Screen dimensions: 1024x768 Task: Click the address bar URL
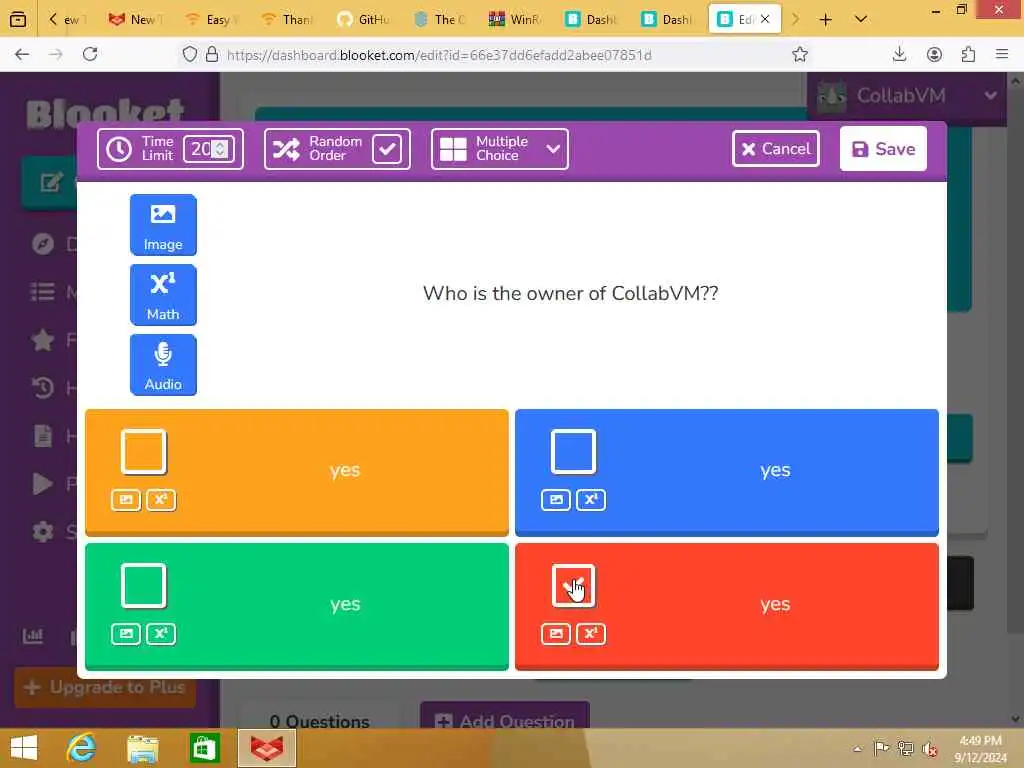pyautogui.click(x=439, y=55)
